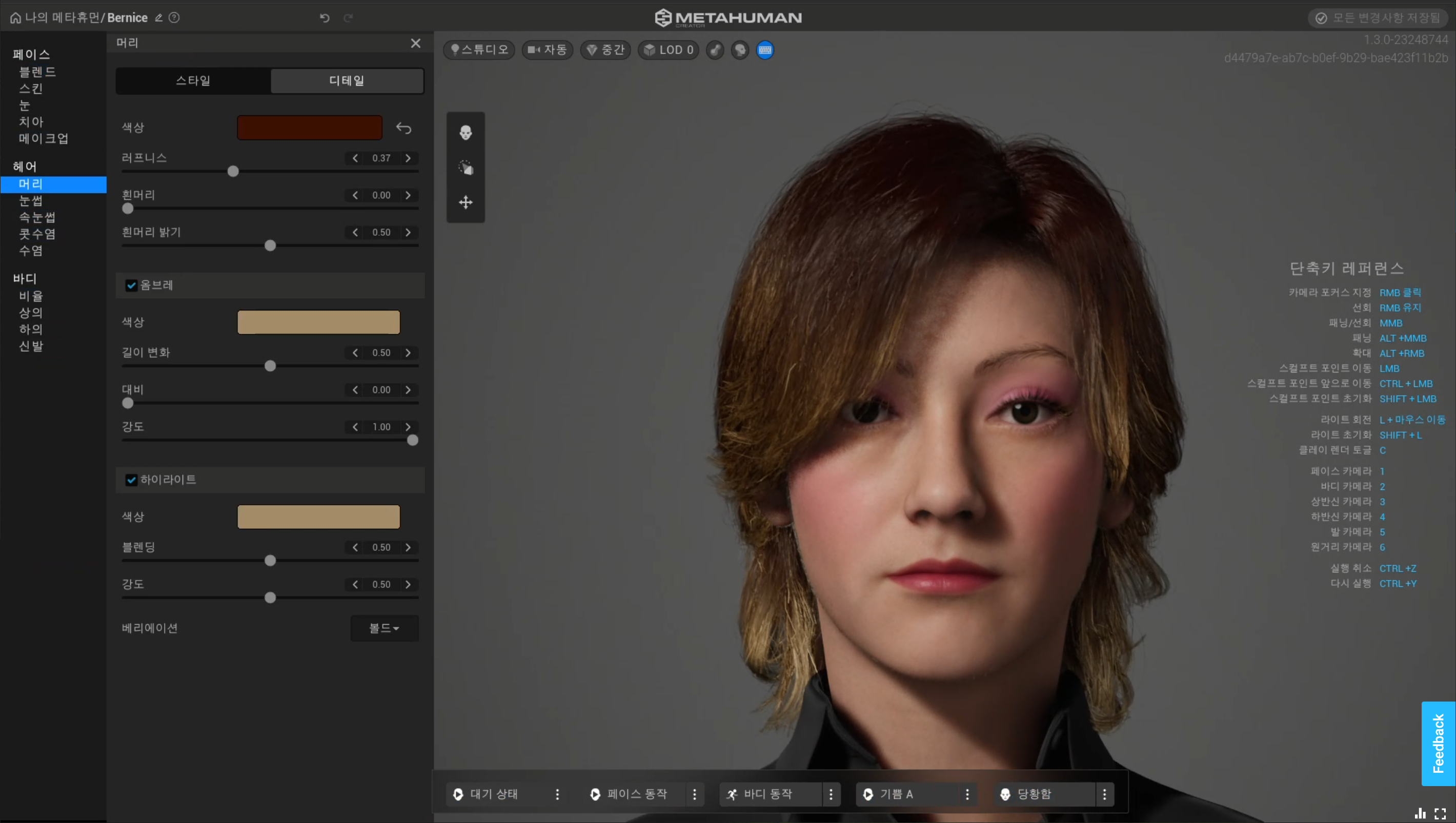This screenshot has width=1456, height=823.
Task: Select the move tool arrows icon
Action: coord(466,202)
